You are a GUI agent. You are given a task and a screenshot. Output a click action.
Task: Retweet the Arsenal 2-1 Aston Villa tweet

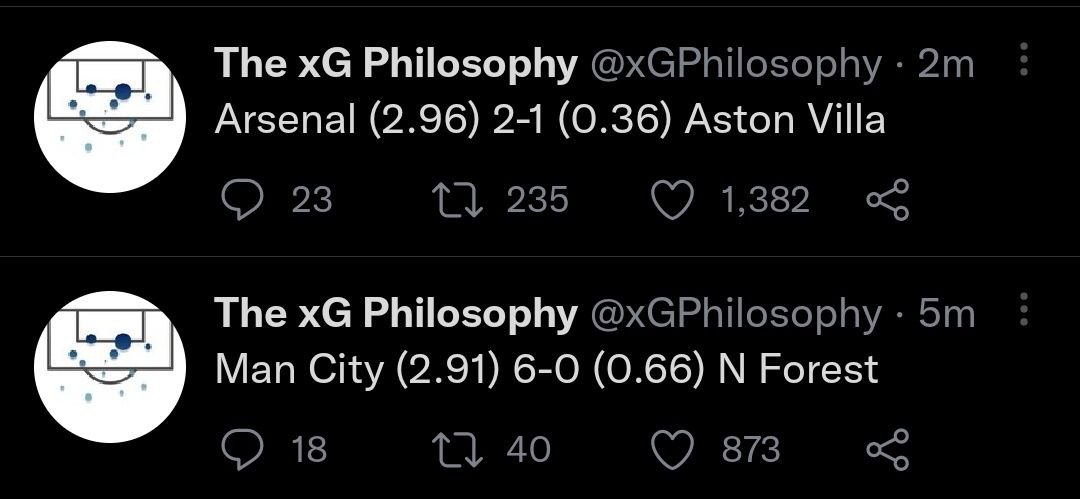[x=457, y=200]
